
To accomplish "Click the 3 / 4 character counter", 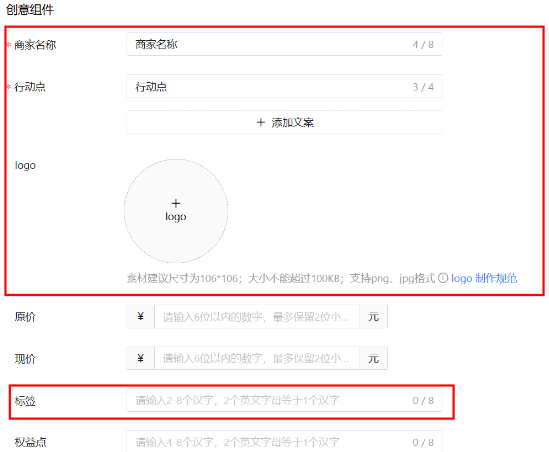I will point(423,87).
